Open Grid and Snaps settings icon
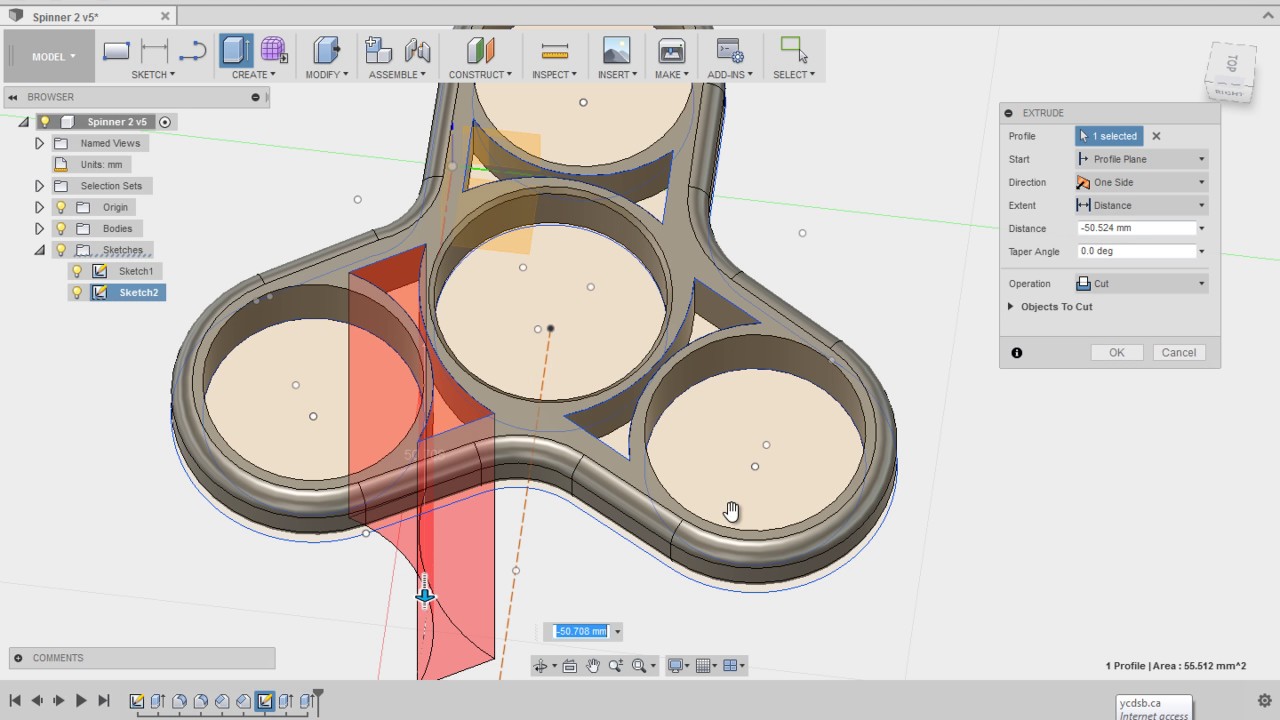Viewport: 1280px width, 720px height. [703, 666]
